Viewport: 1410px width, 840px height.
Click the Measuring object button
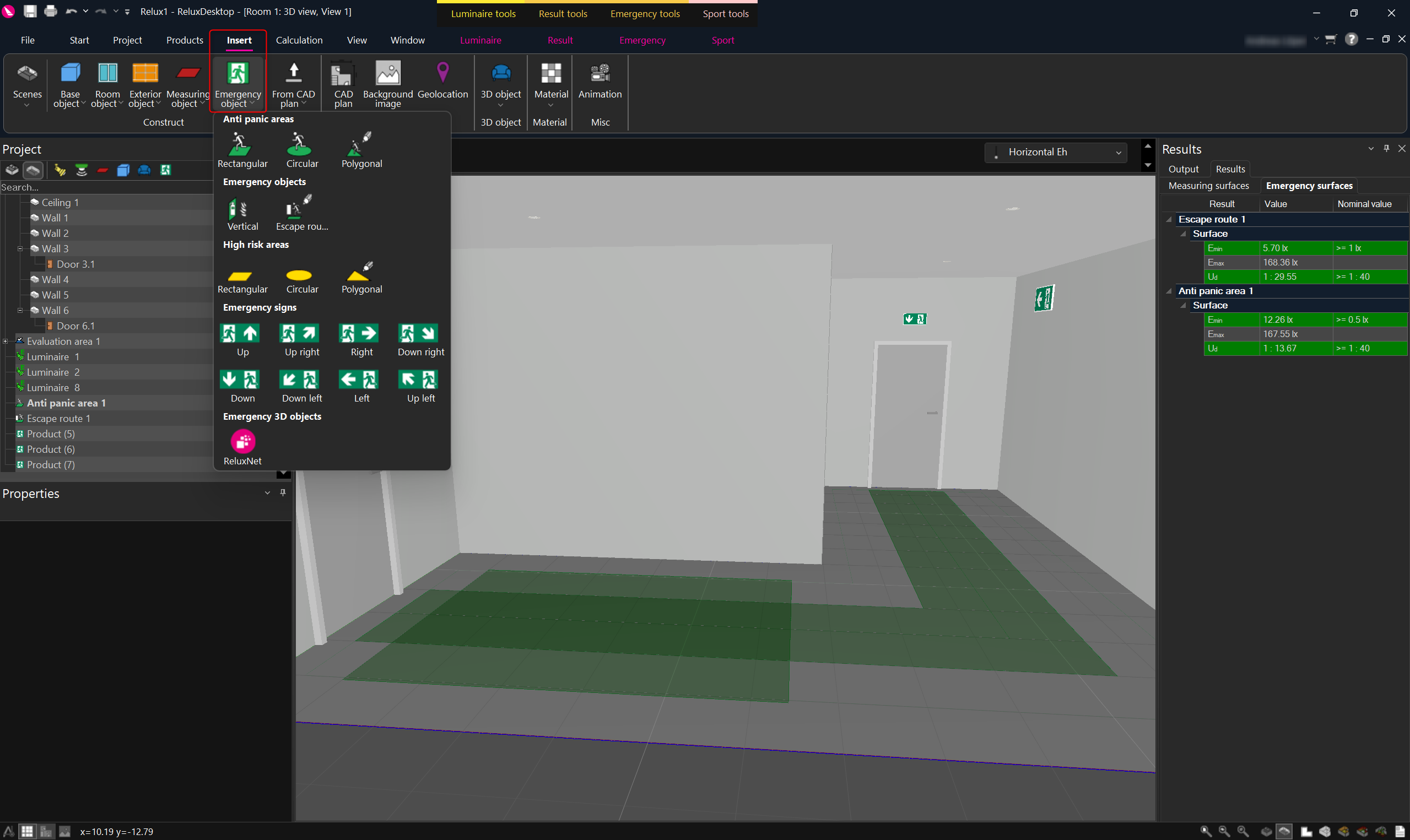click(x=188, y=84)
